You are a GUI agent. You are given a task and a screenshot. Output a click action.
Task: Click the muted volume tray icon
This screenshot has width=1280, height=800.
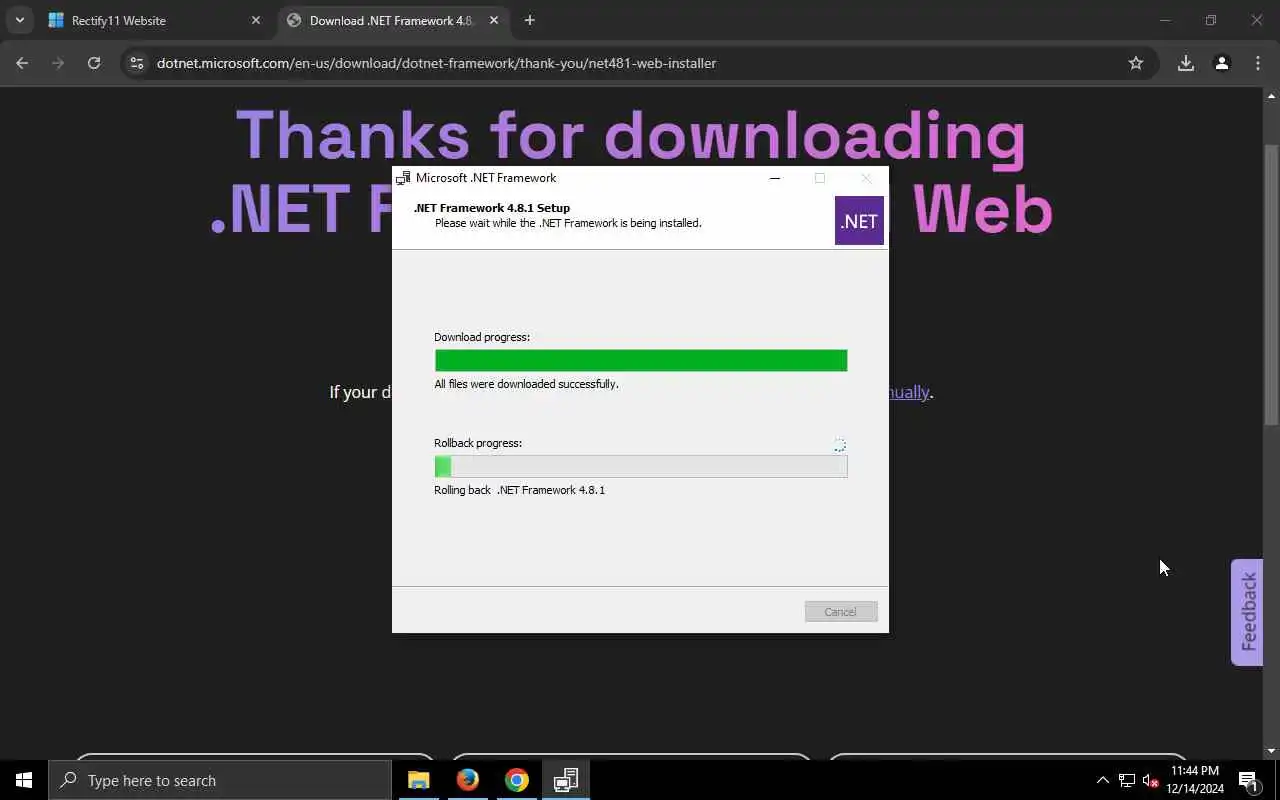click(1151, 780)
